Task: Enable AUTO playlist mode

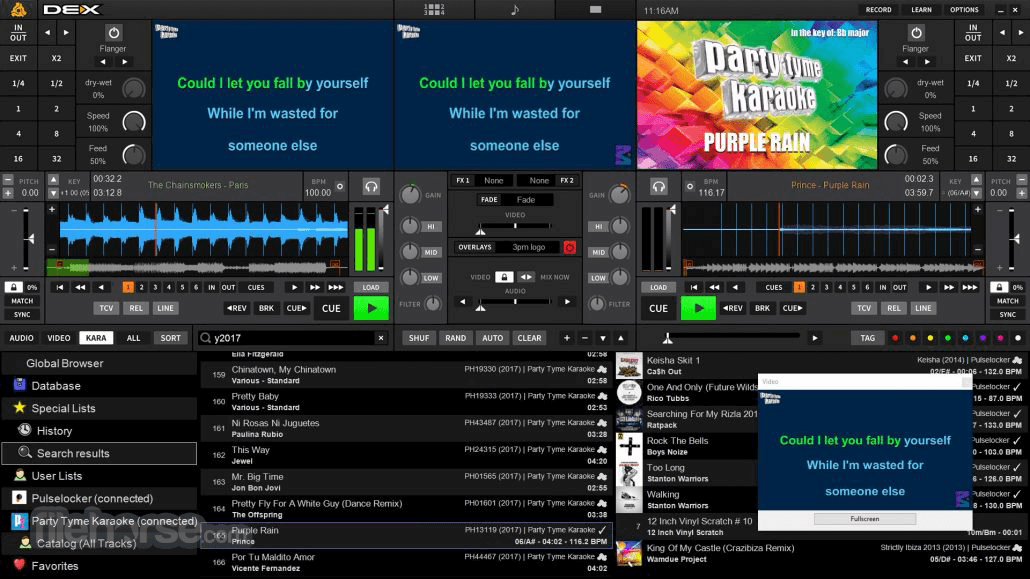Action: click(x=493, y=338)
